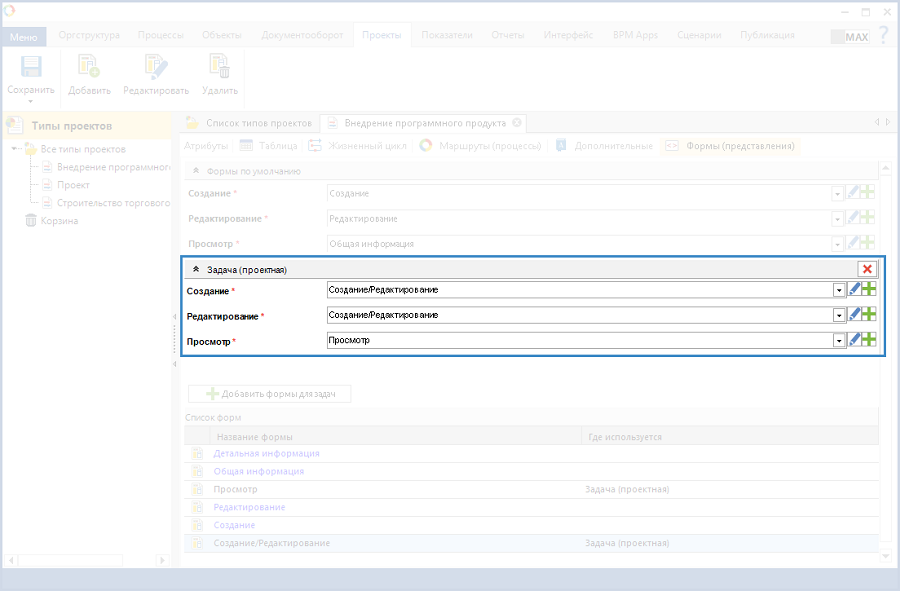Click pencil icon for task Редактирование form
This screenshot has height=591, width=900.
click(x=853, y=315)
